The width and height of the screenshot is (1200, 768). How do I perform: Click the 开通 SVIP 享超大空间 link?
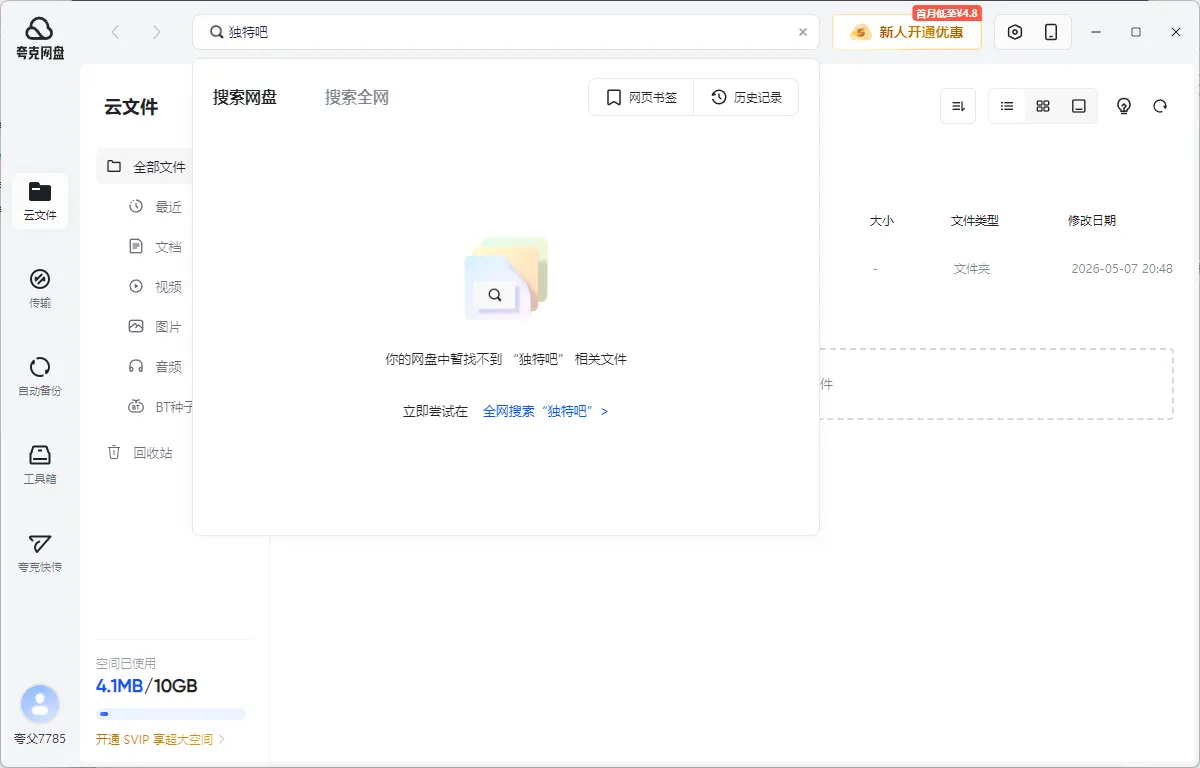click(160, 740)
